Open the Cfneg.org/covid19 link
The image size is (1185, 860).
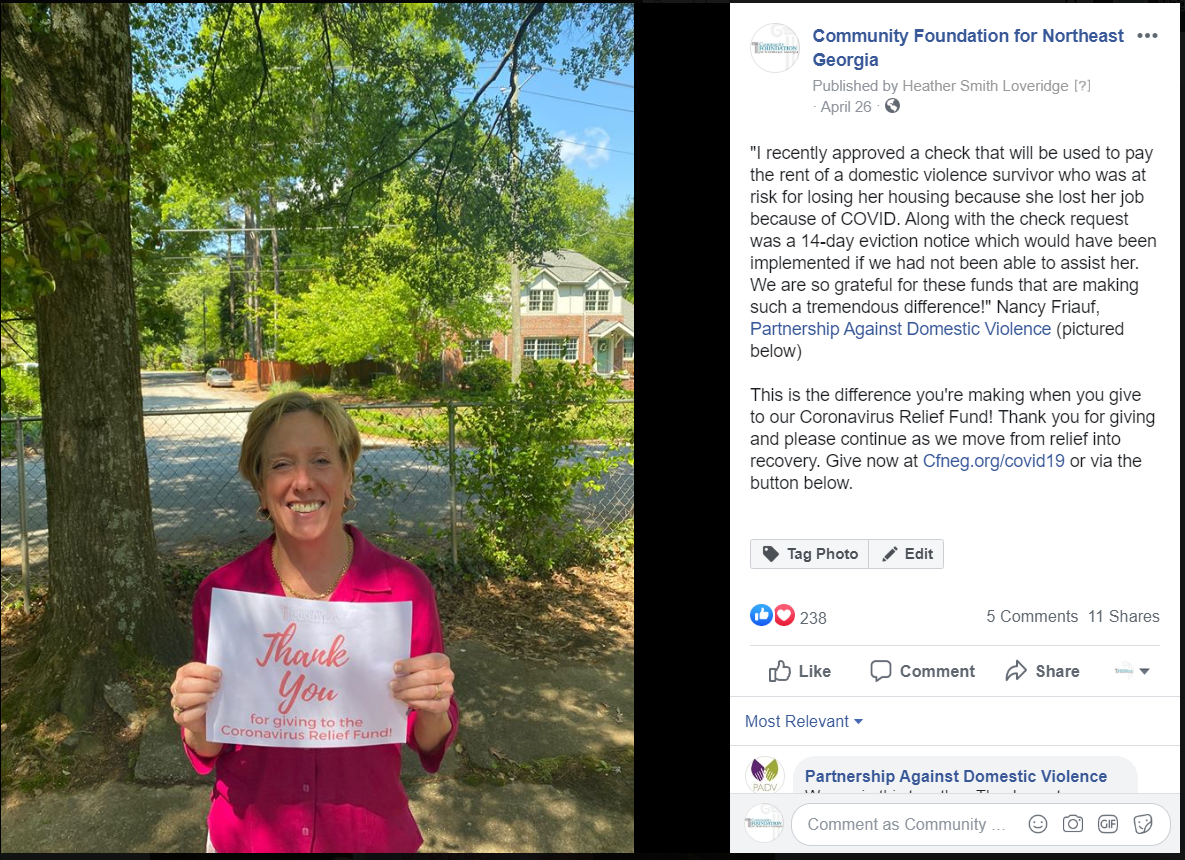[993, 461]
